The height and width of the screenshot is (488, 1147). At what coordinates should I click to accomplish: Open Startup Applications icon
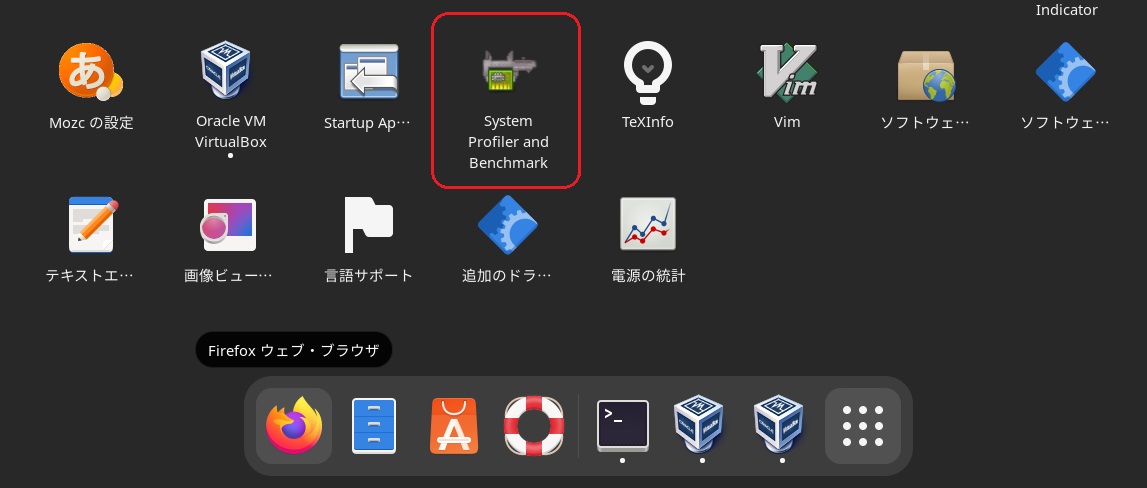[x=369, y=72]
